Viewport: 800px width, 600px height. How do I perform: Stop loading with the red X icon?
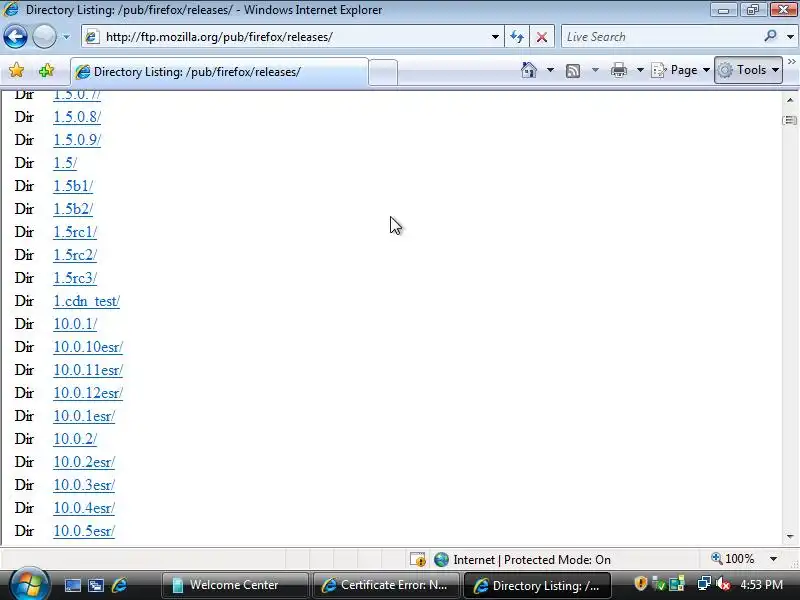point(542,37)
